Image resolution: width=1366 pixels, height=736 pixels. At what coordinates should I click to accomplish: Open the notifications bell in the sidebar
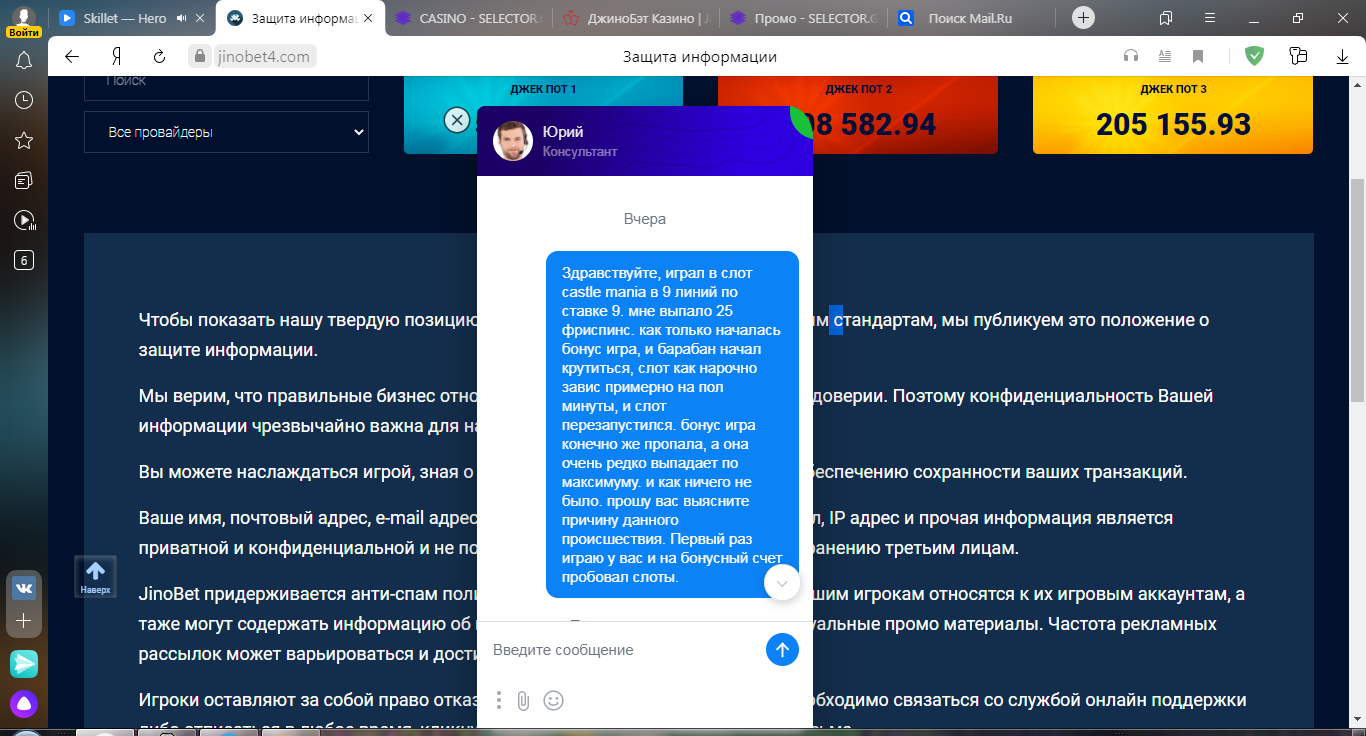click(x=24, y=60)
